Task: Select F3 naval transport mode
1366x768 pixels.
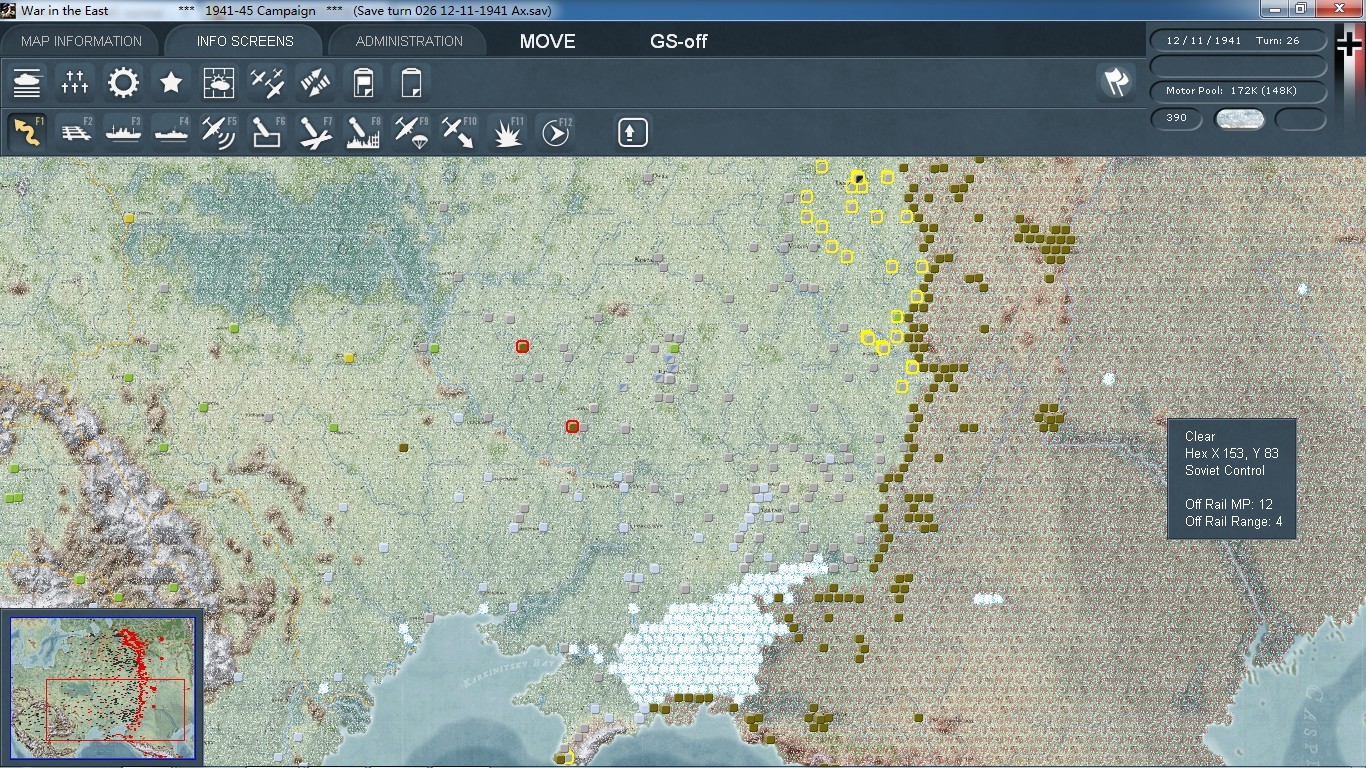Action: click(x=123, y=132)
